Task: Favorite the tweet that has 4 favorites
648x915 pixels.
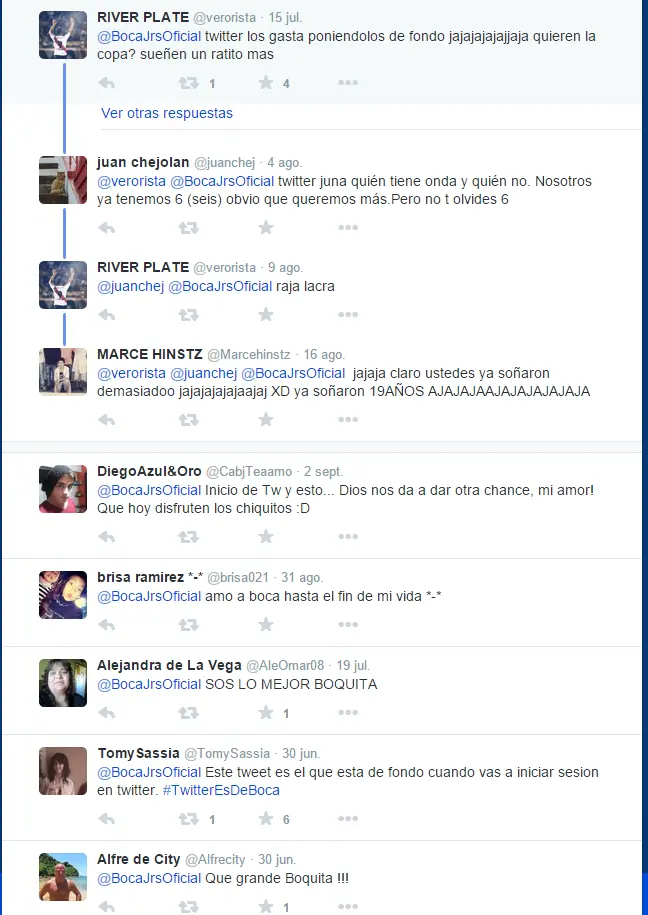Action: click(x=266, y=82)
